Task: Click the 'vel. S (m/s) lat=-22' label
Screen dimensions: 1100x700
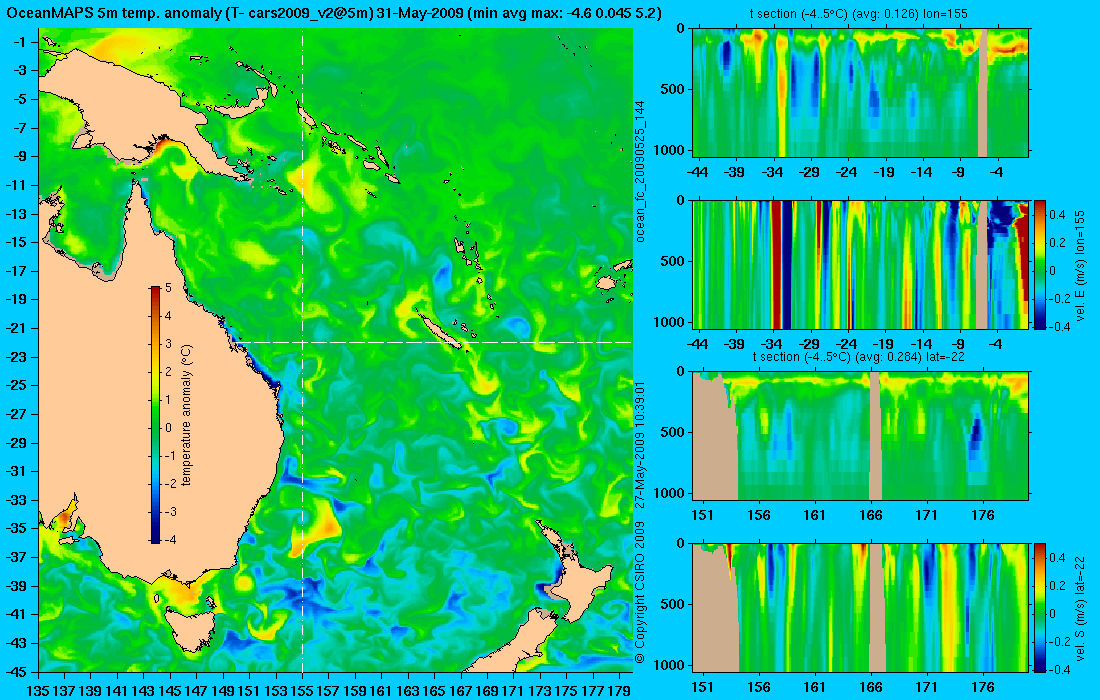Action: 1080,608
